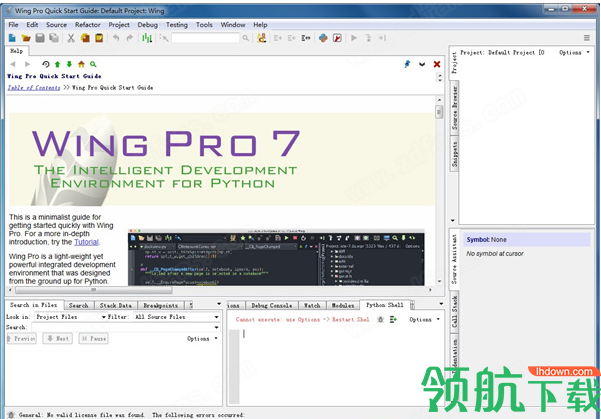Click the step into debug icon
Image resolution: width=601 pixels, height=419 pixels.
(x=368, y=38)
